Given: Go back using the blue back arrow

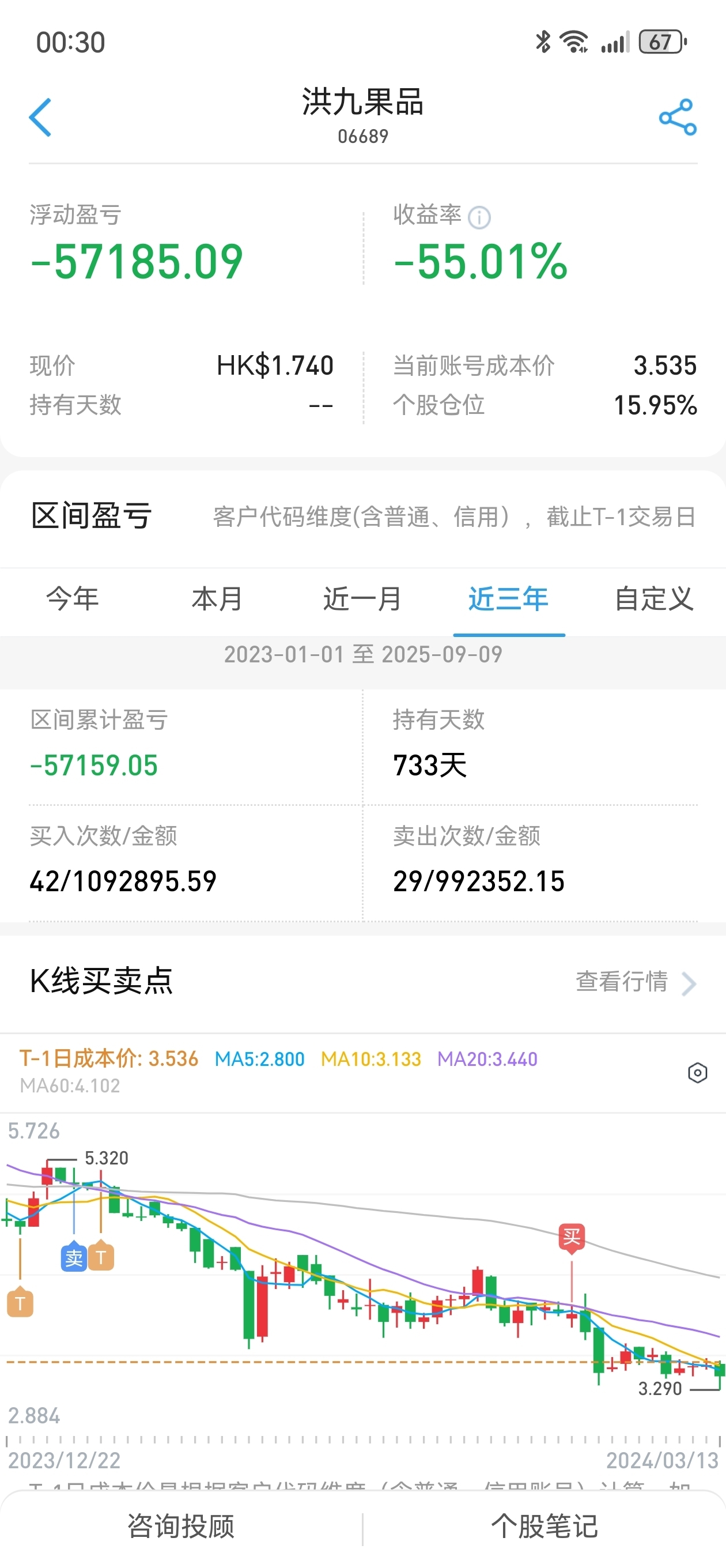Looking at the screenshot, I should click(40, 117).
